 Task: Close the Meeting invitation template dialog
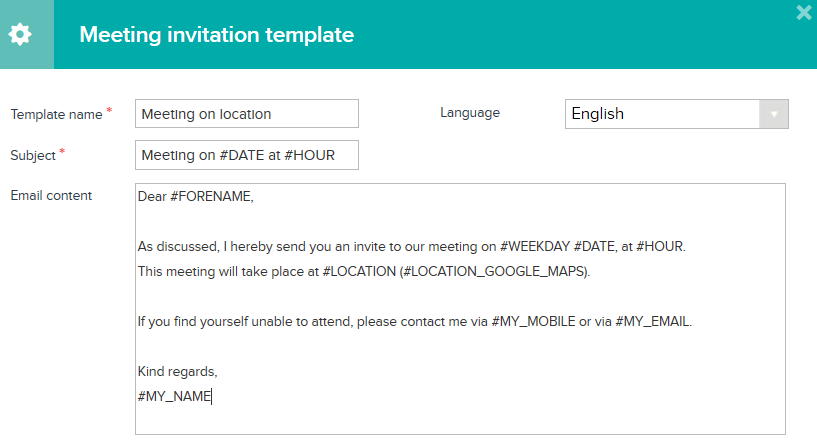(804, 13)
